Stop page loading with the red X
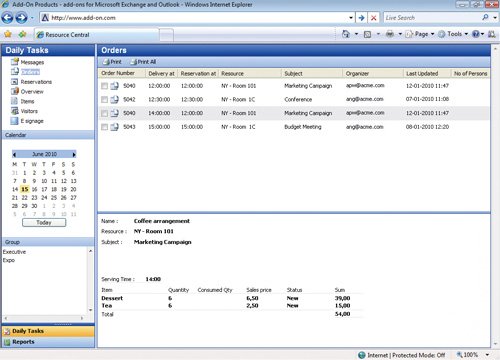Screen dimensions: 500x360 (374, 18)
